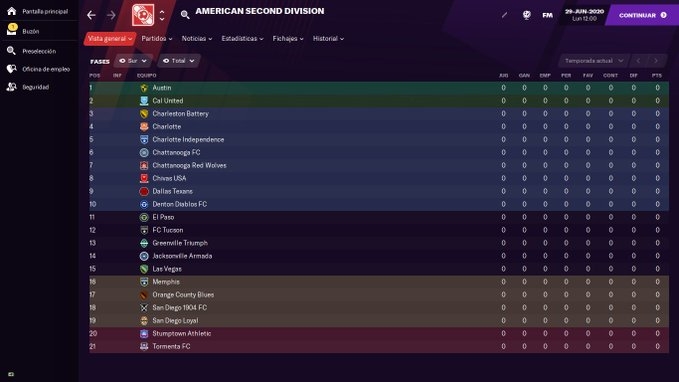Open the Estadísticas dropdown menu

pos(242,39)
